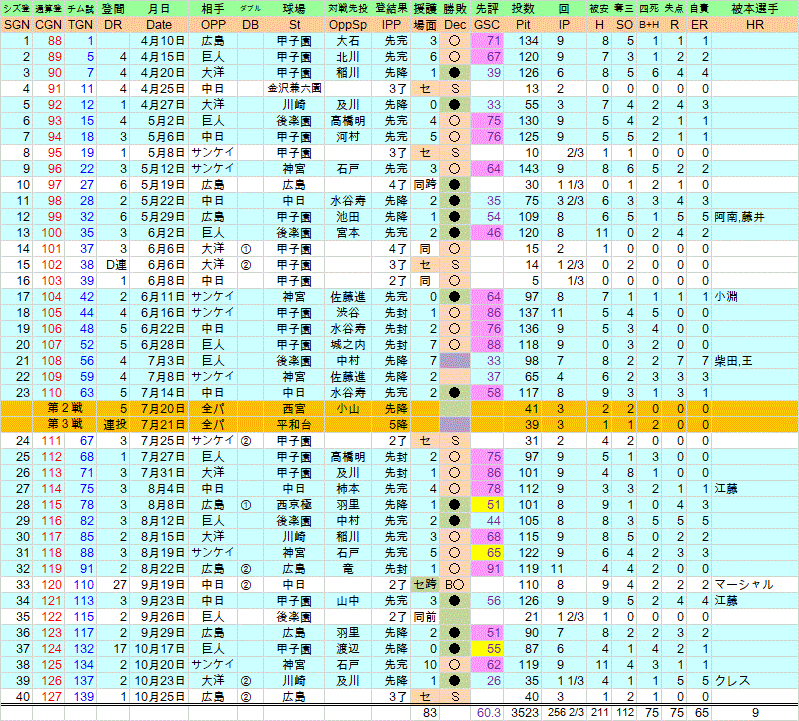Select the 同前 cell in 9月26日 row
Viewport: 799px width, 721px height.
pyautogui.click(x=425, y=617)
